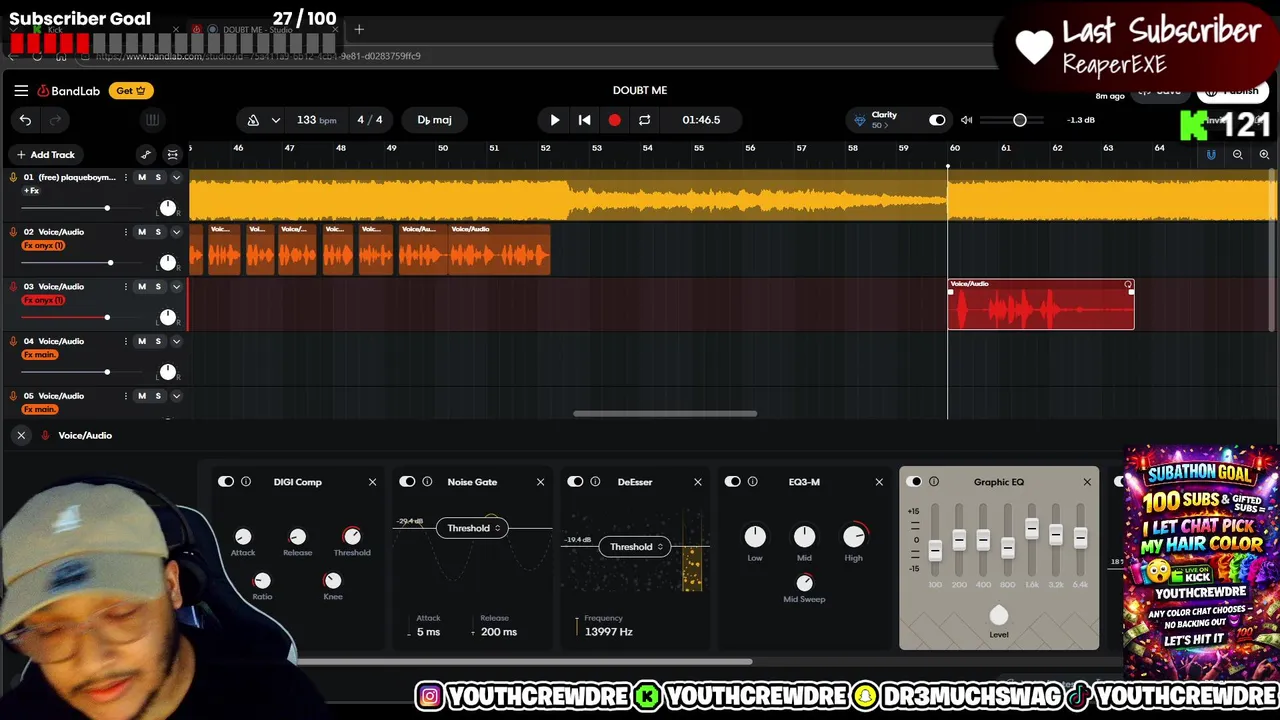
Task: Show info for DeEsser effect
Action: [x=595, y=482]
